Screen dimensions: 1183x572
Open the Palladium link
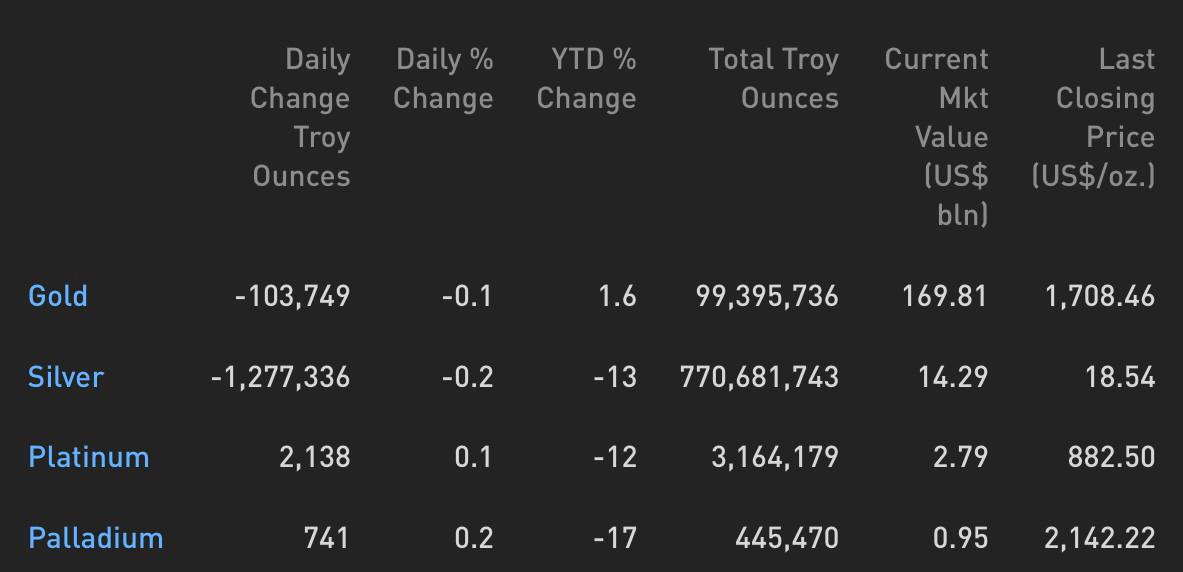click(96, 538)
